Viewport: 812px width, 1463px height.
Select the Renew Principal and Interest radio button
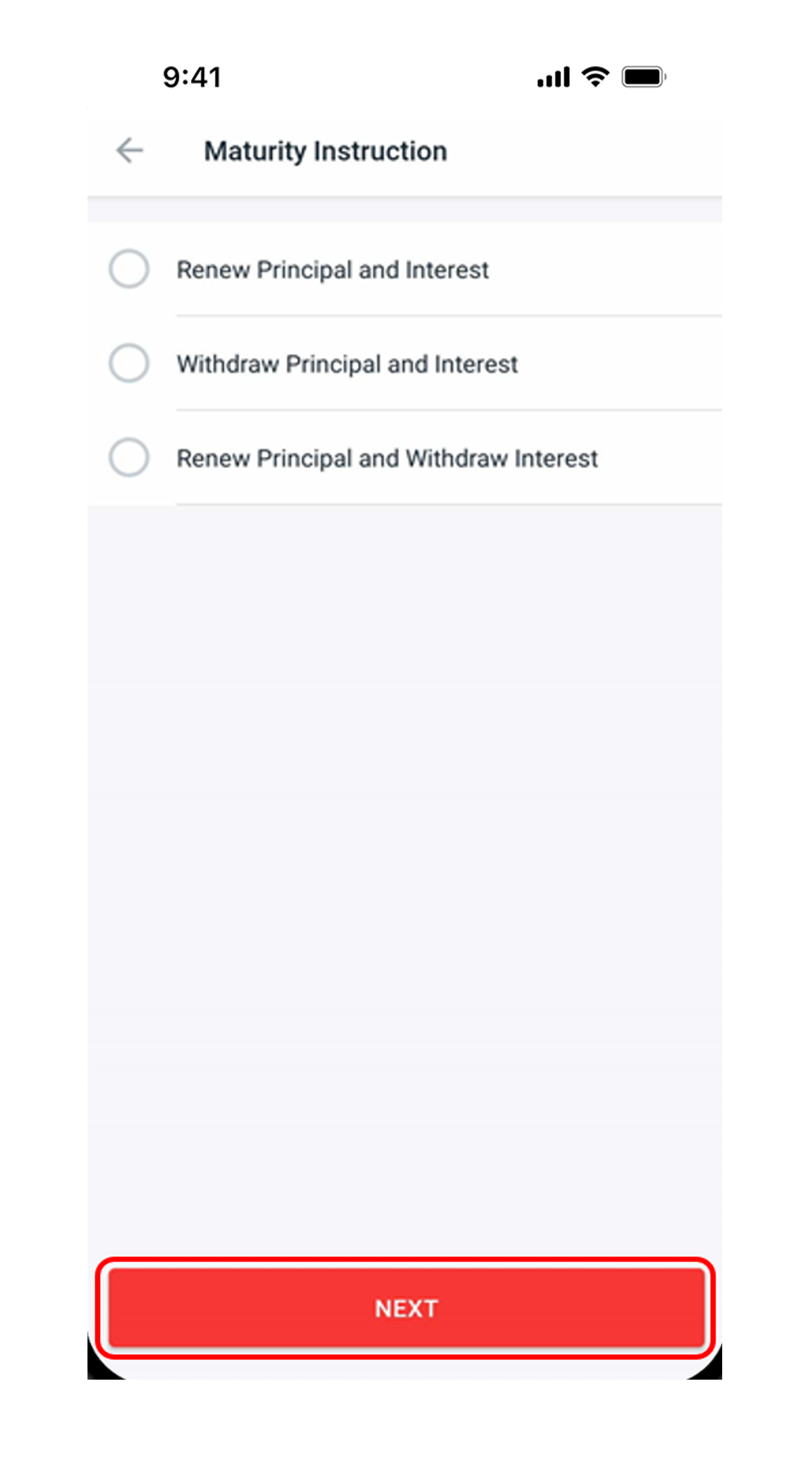[x=129, y=269]
